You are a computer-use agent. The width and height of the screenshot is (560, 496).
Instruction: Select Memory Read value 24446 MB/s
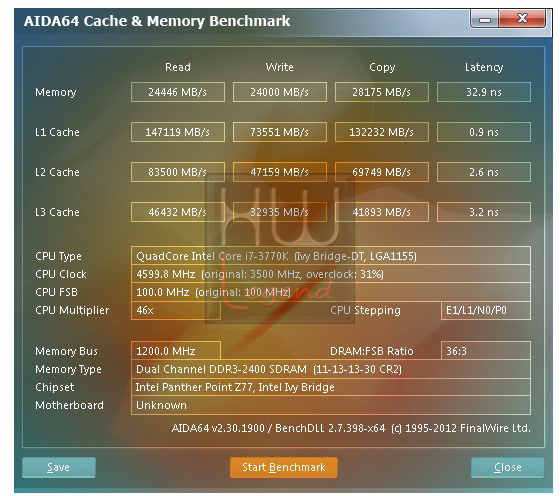(x=178, y=92)
